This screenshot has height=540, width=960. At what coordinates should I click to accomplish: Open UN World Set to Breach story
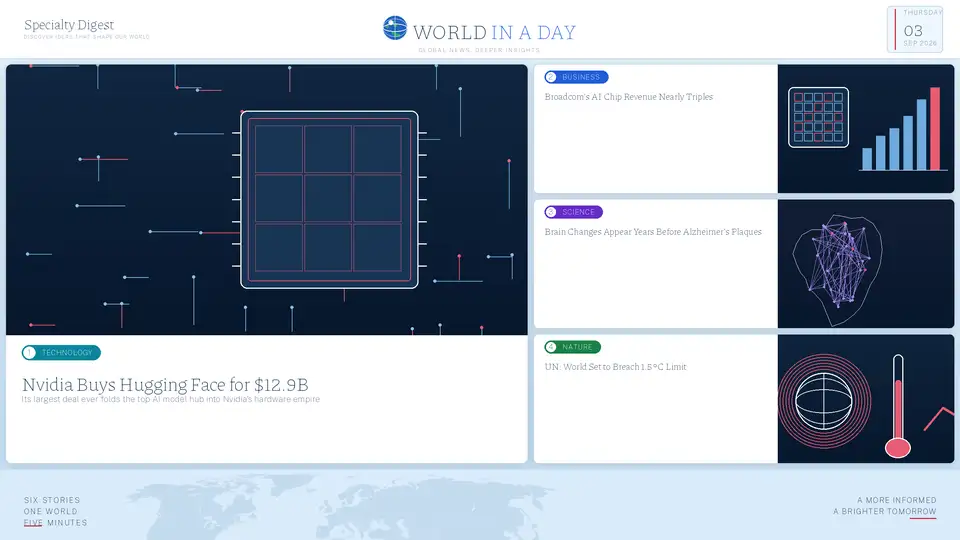(x=615, y=367)
